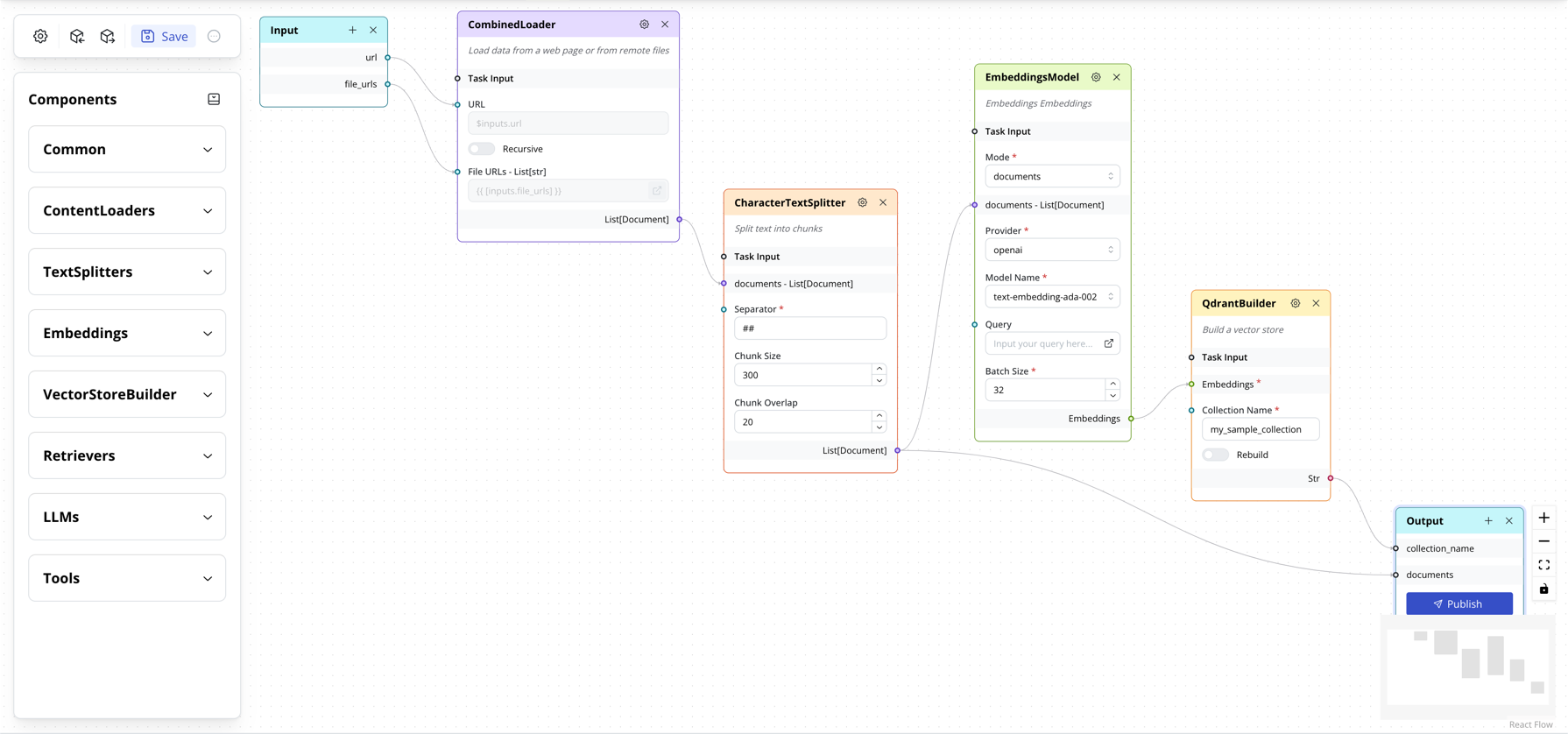Toggle the Recursive switch in CombinedLoader

point(482,149)
